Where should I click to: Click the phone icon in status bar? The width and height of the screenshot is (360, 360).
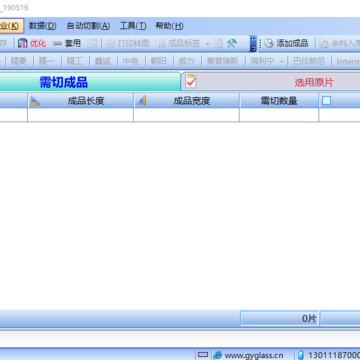tap(301, 355)
